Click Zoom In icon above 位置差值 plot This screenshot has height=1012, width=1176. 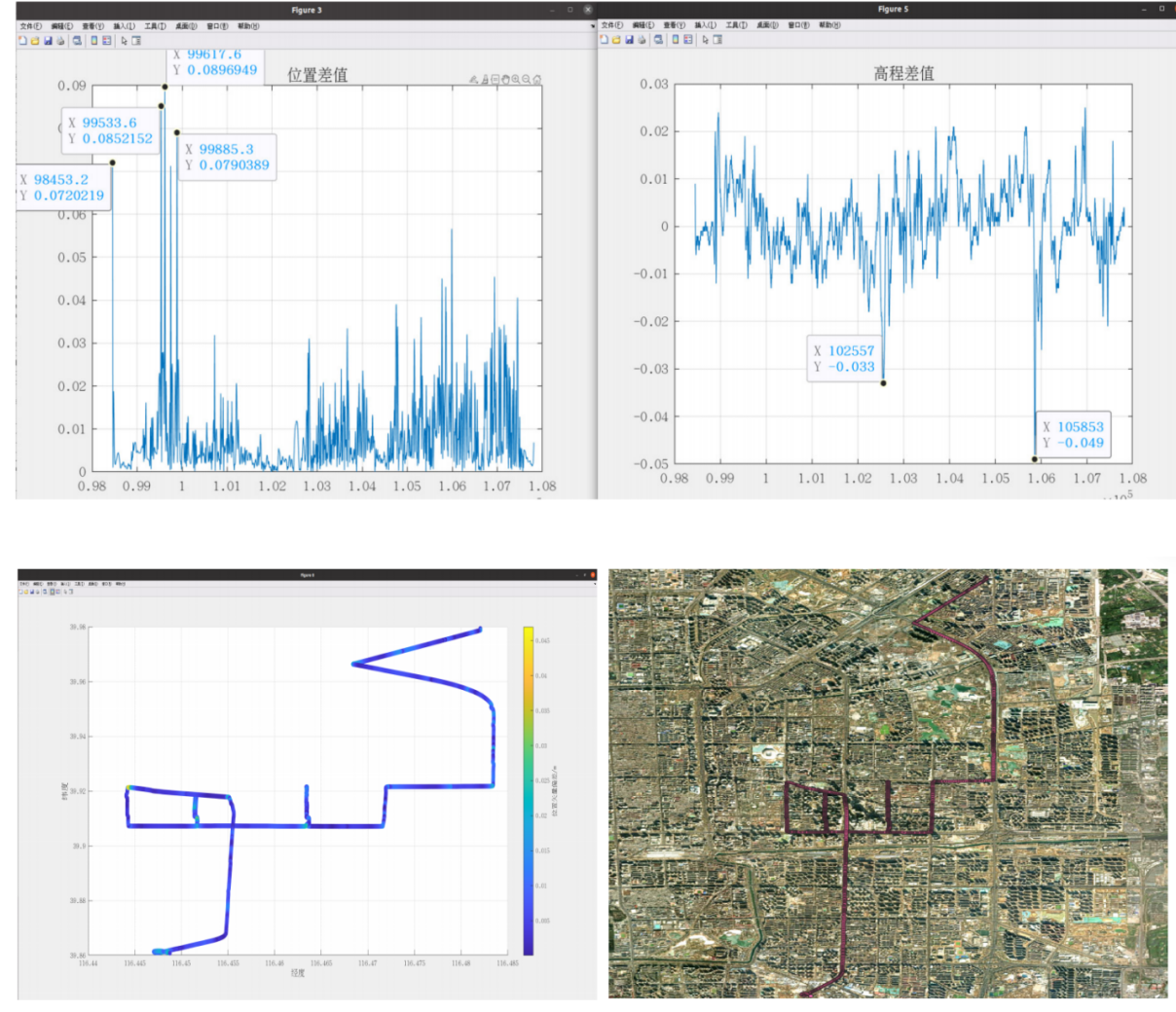tap(516, 80)
